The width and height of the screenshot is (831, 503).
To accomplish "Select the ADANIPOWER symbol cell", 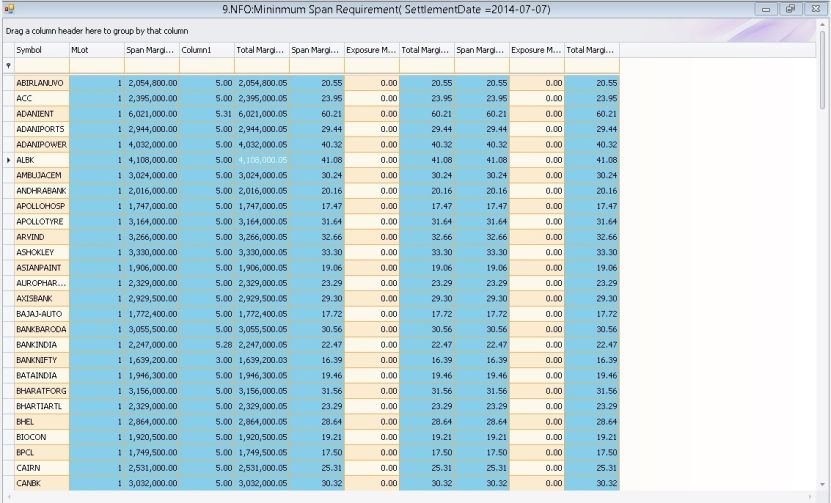I will click(x=41, y=144).
